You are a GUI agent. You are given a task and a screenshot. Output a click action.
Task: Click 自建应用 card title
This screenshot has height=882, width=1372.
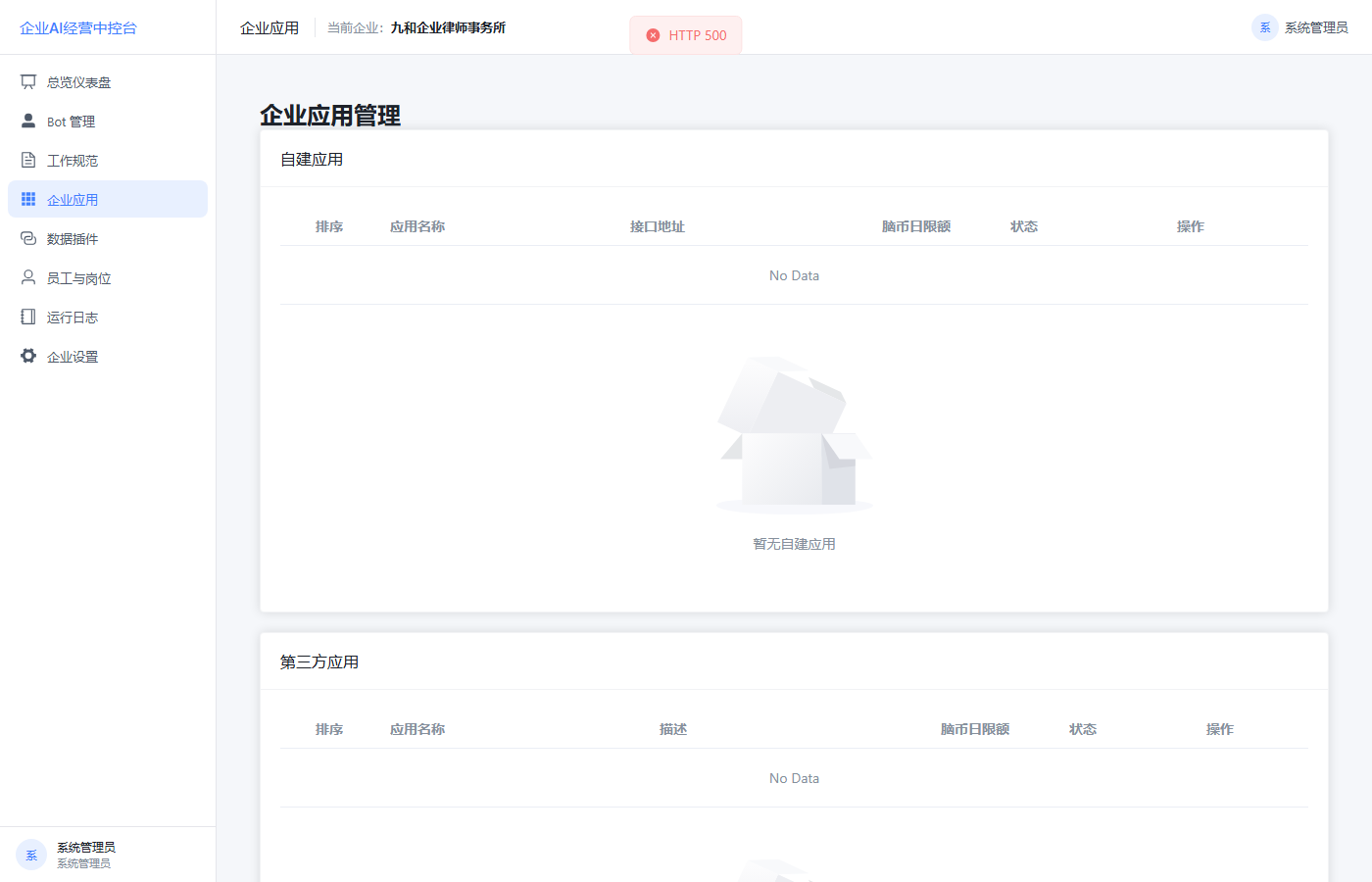tap(312, 159)
